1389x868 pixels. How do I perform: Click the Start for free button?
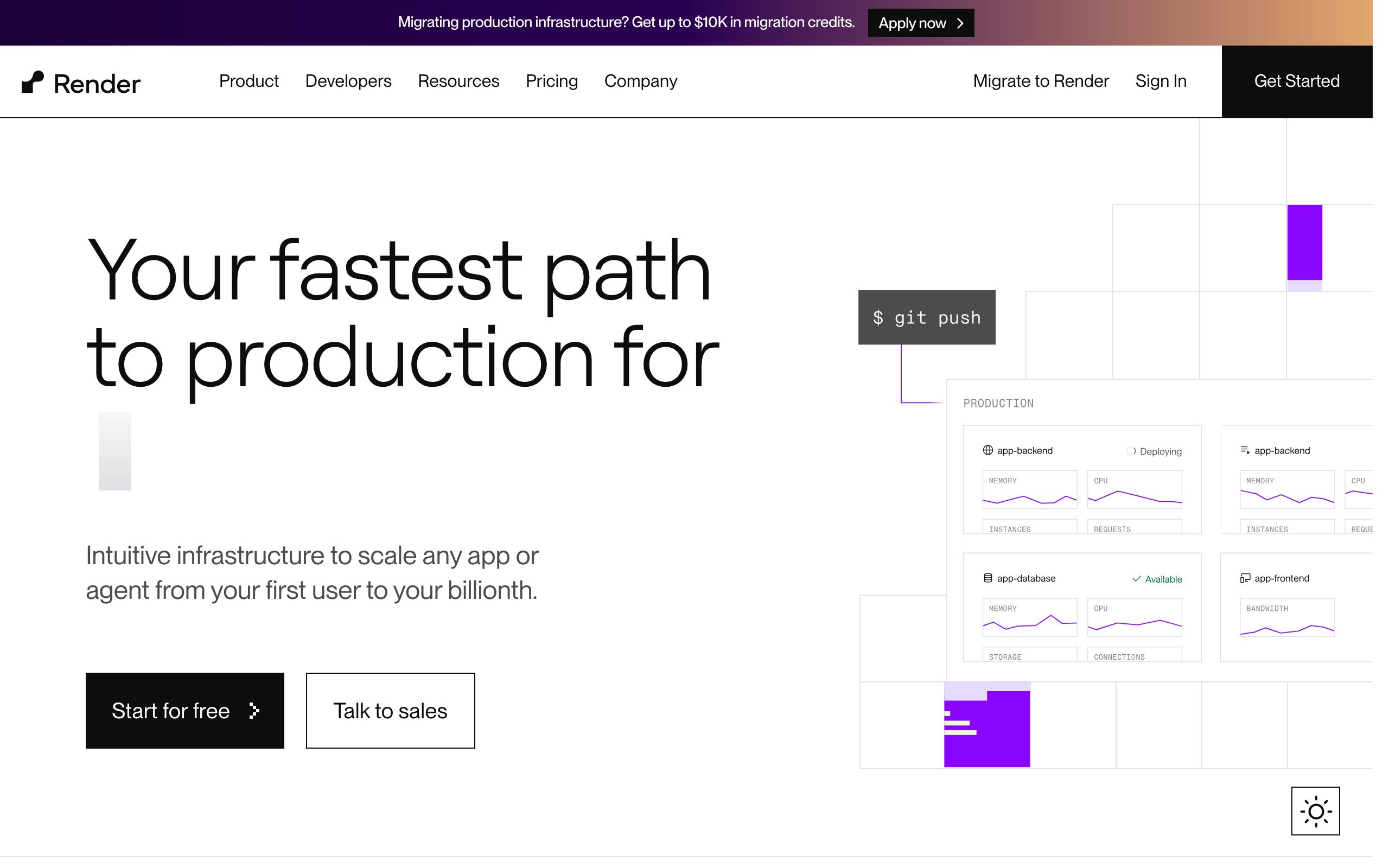point(185,711)
